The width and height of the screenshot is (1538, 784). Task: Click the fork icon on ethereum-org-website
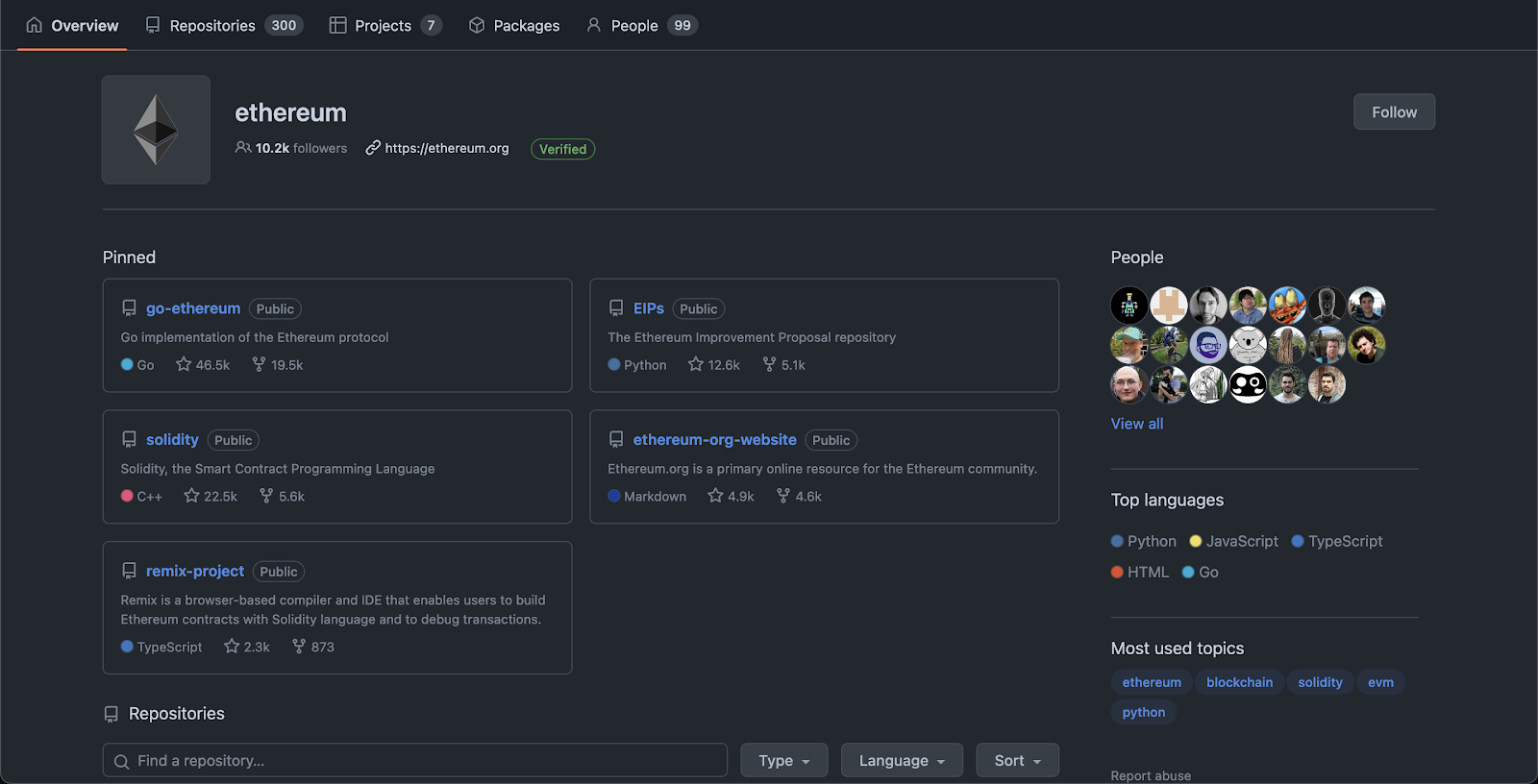pos(783,496)
